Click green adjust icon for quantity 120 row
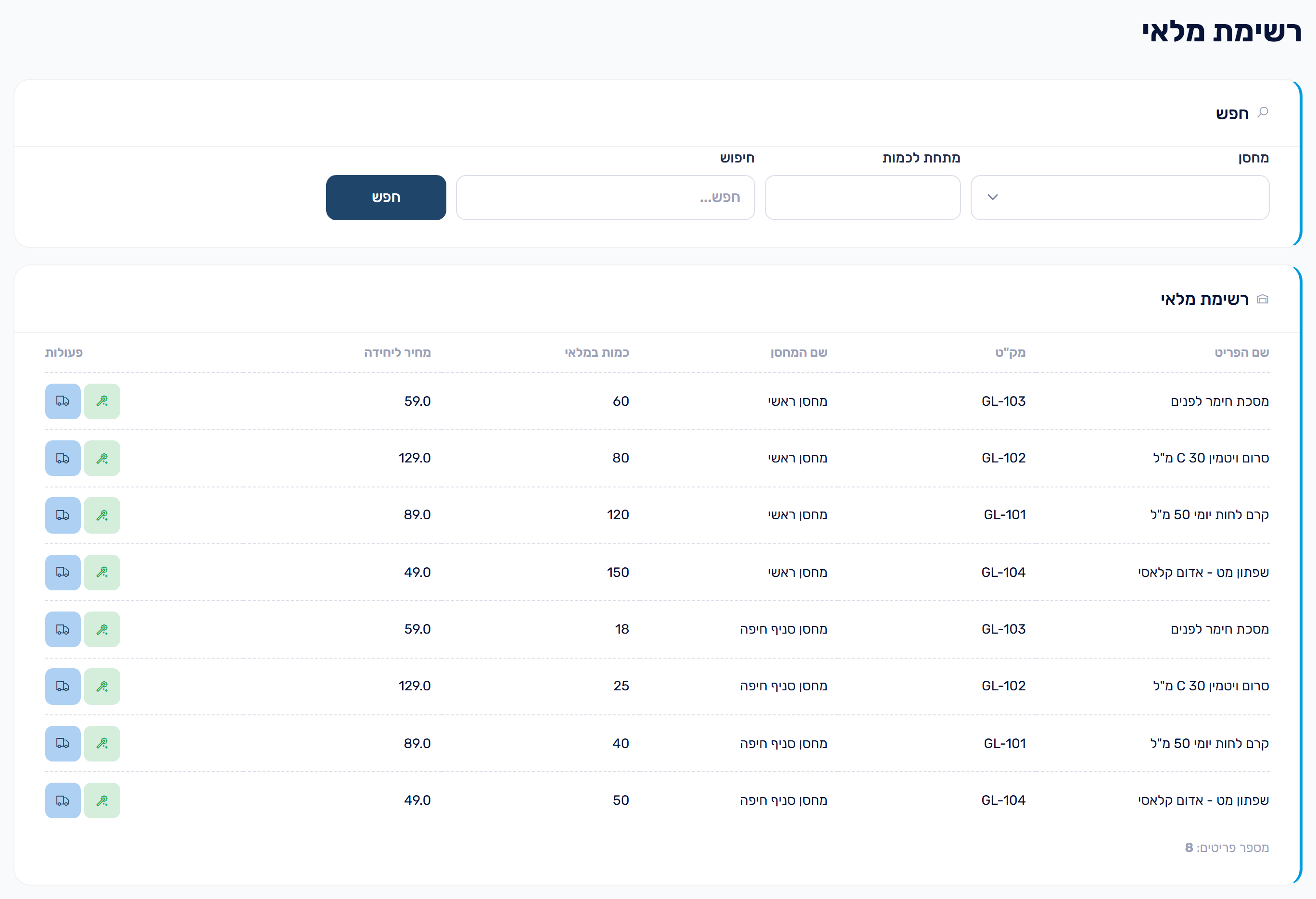The height and width of the screenshot is (899, 1316). pyautogui.click(x=102, y=515)
